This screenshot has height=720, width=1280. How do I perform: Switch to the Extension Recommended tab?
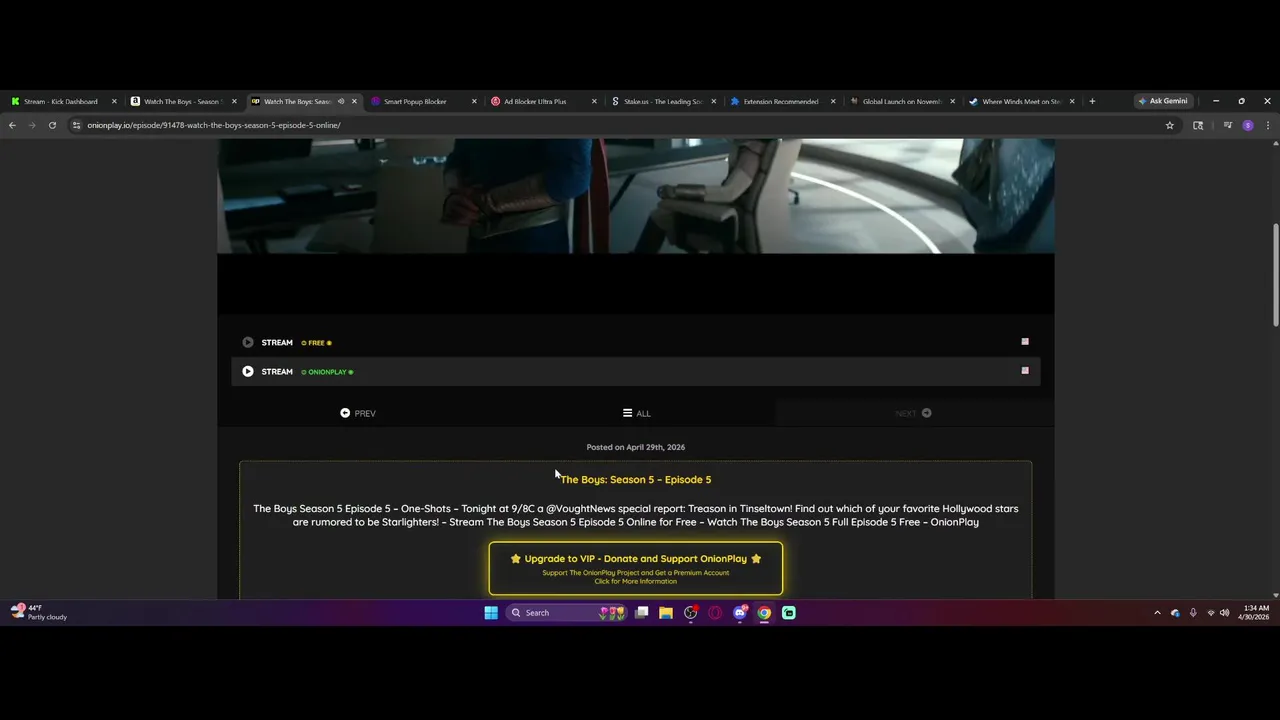pyautogui.click(x=780, y=101)
